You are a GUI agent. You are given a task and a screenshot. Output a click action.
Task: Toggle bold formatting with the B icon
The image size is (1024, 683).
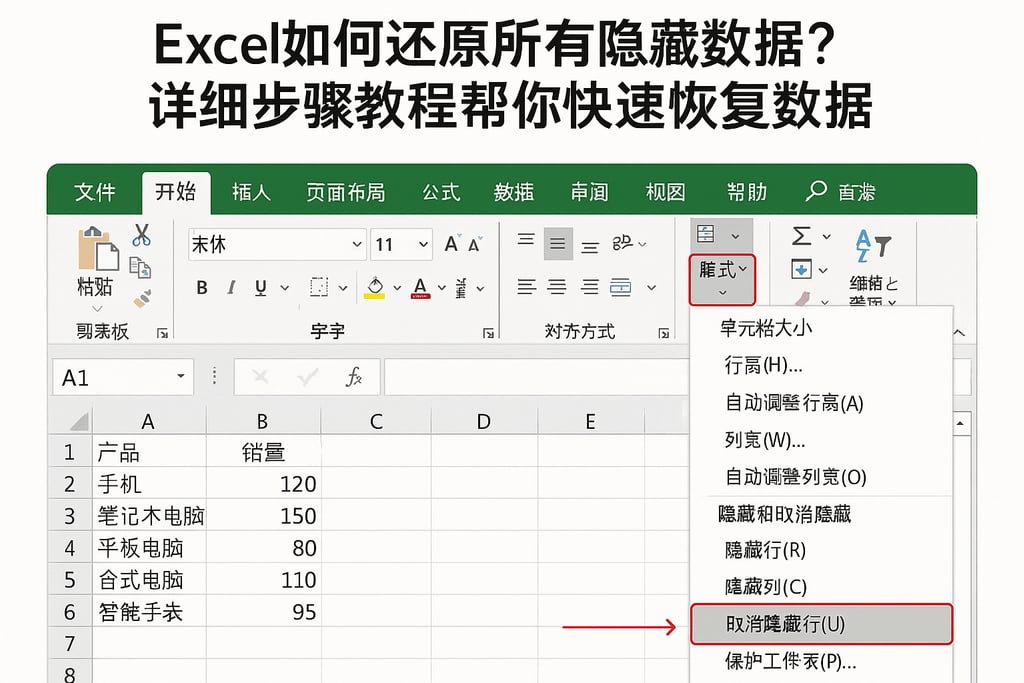point(202,287)
